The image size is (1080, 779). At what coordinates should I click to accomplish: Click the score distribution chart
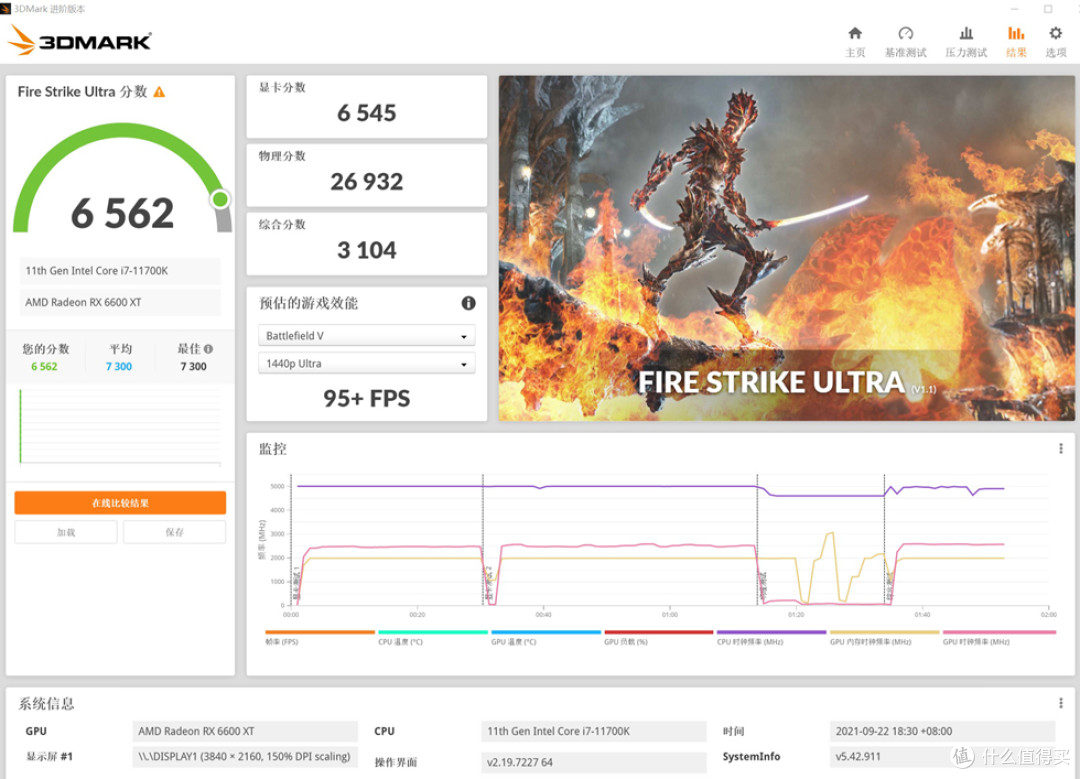pos(121,427)
